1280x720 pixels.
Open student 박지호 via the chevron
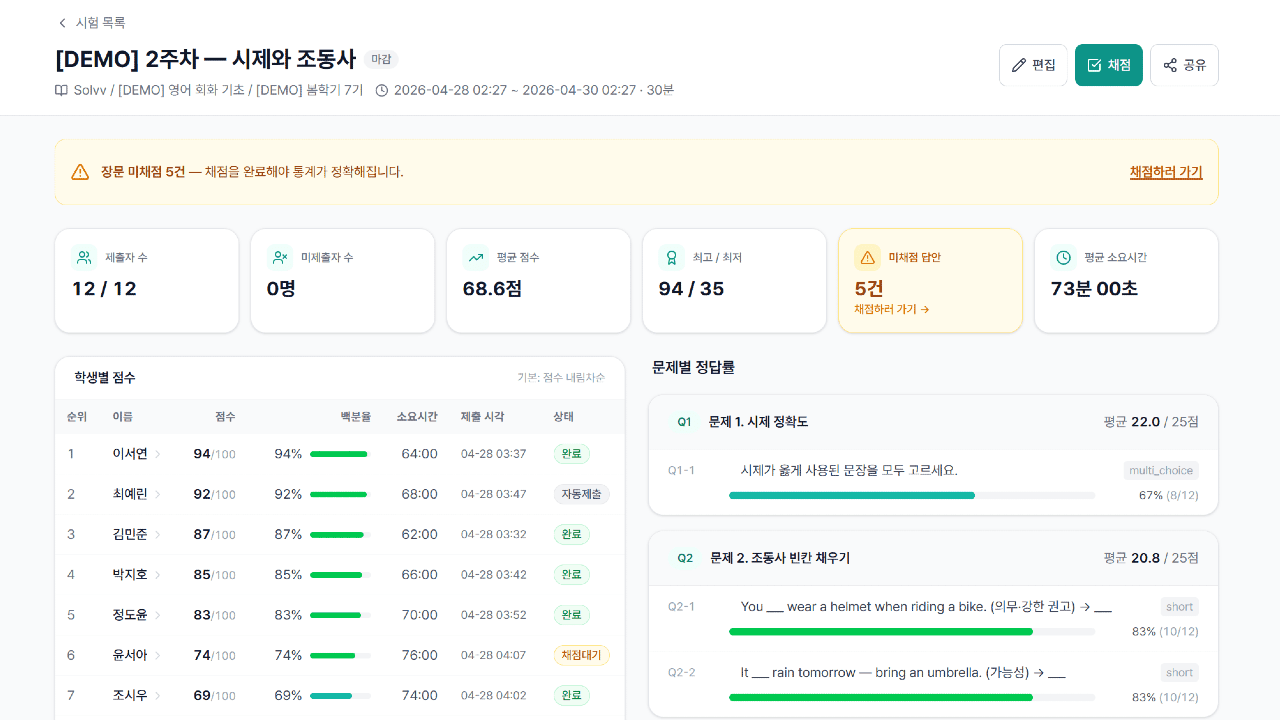pyautogui.click(x=158, y=575)
